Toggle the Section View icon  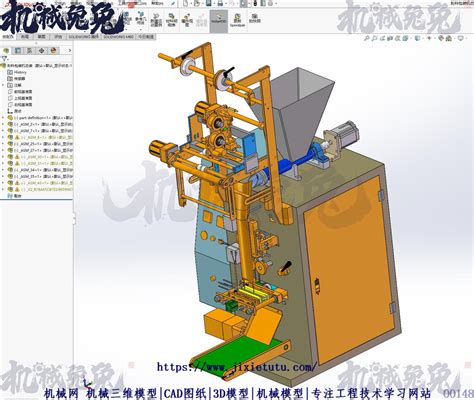(x=390, y=38)
